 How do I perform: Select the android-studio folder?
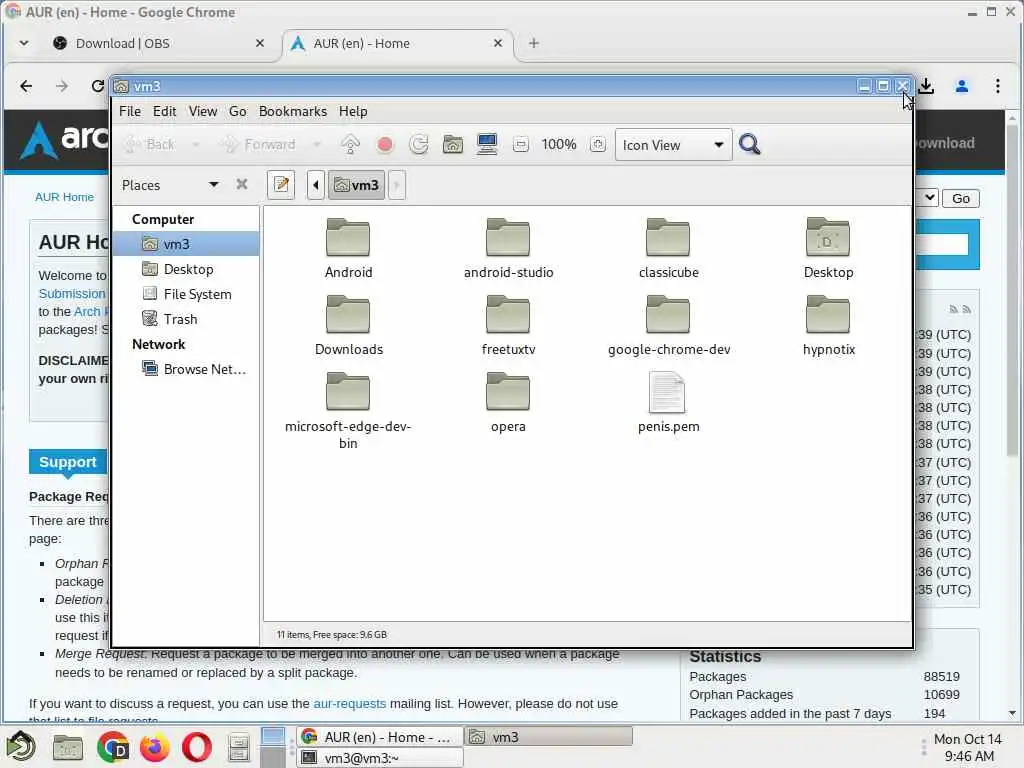[x=508, y=249]
